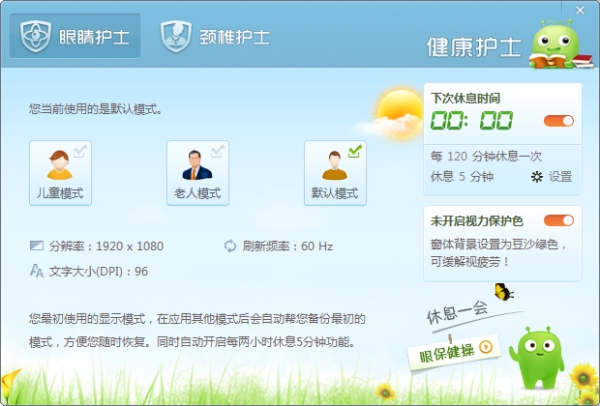This screenshot has width=600, height=406.
Task: Click the avatar in 默认模式
Action: tap(335, 165)
